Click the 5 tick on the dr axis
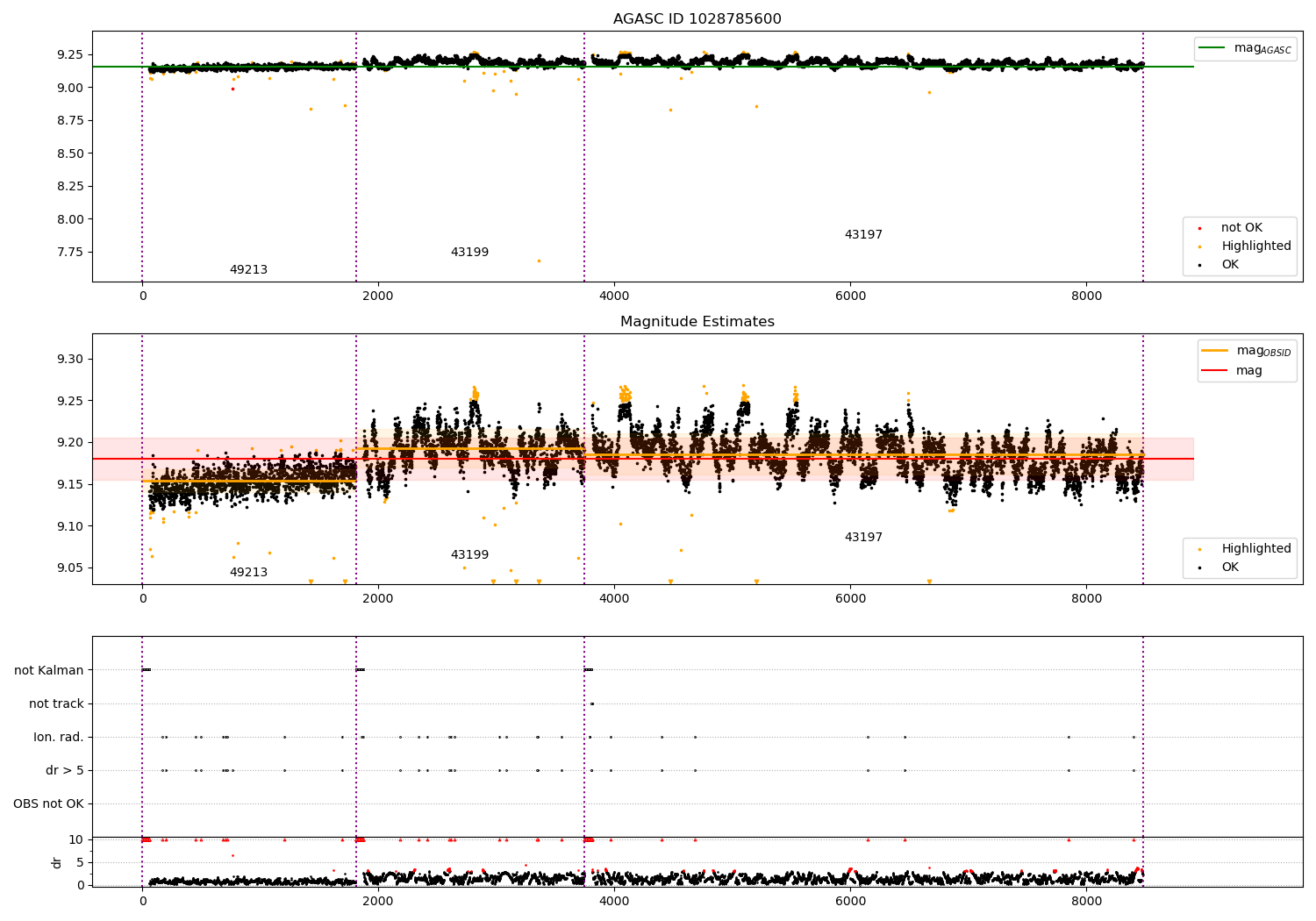Image resolution: width=1316 pixels, height=921 pixels. (81, 863)
